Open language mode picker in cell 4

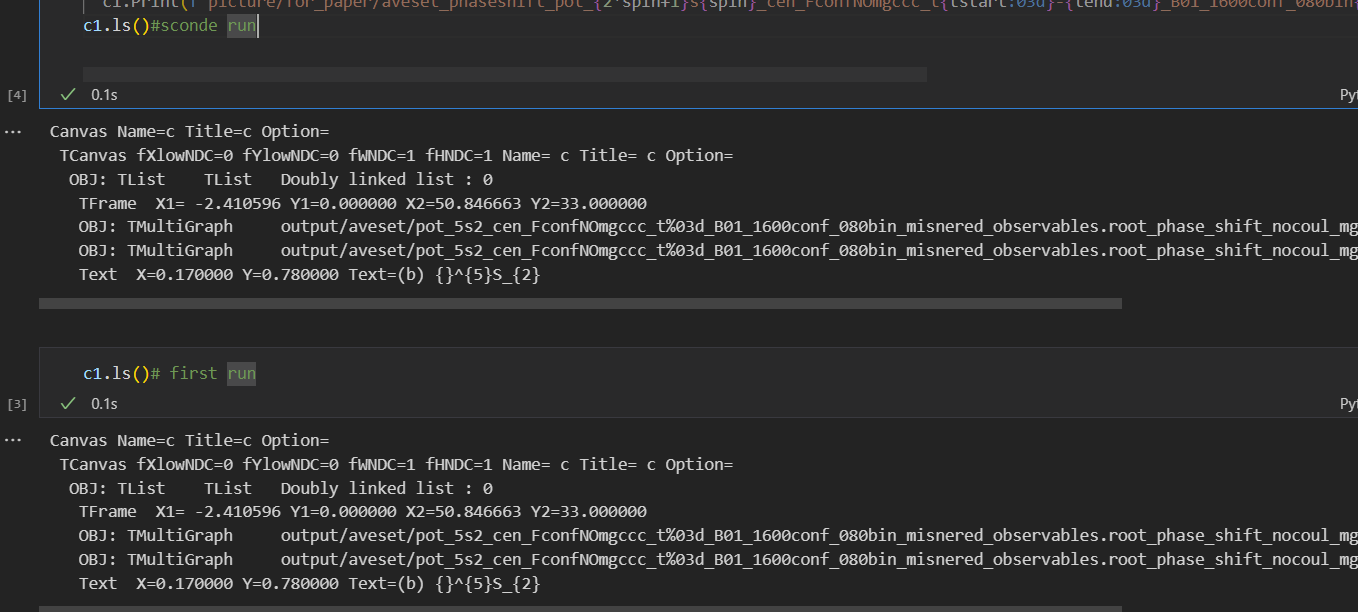pos(1348,95)
